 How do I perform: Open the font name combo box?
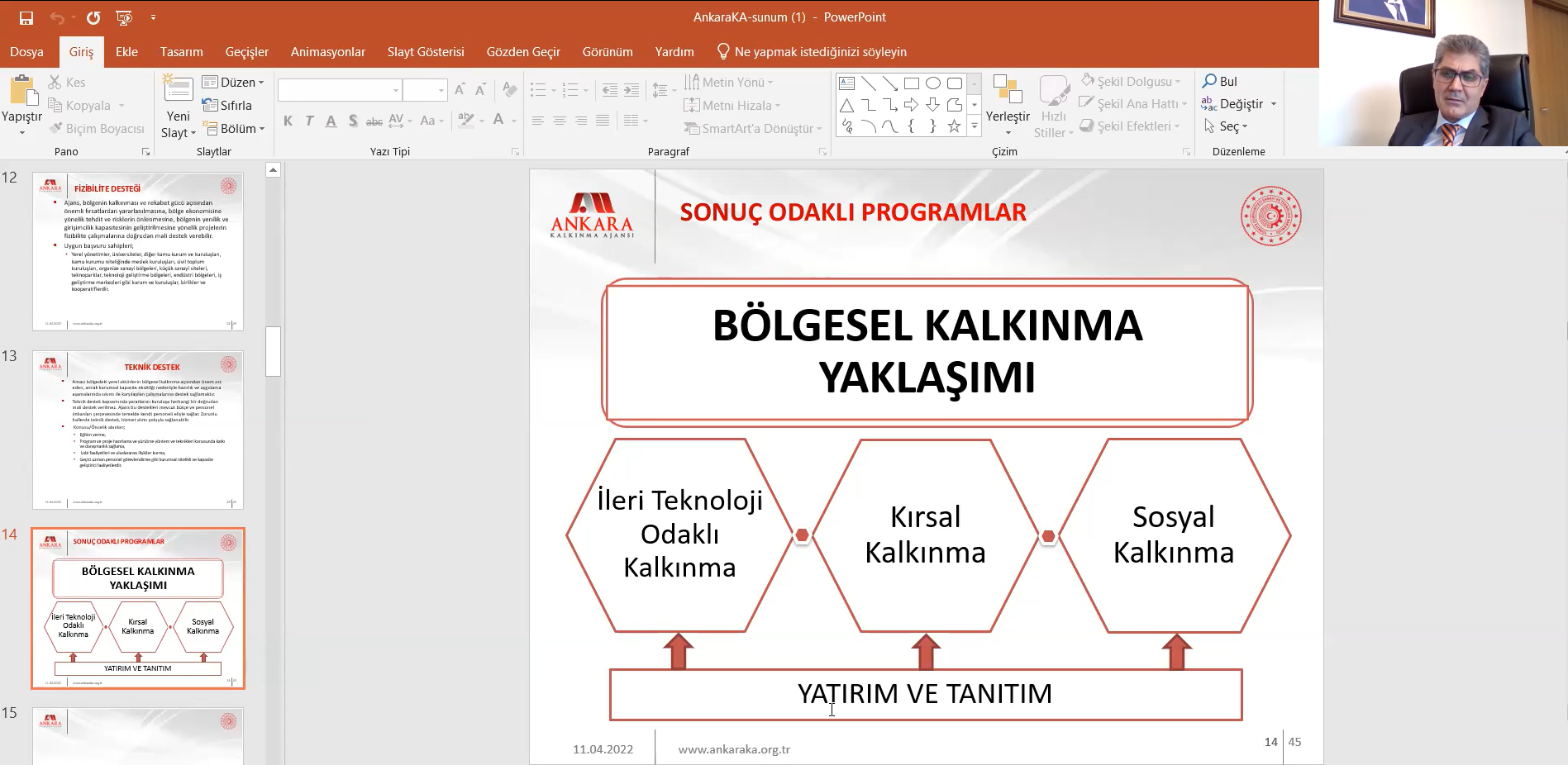click(x=340, y=89)
